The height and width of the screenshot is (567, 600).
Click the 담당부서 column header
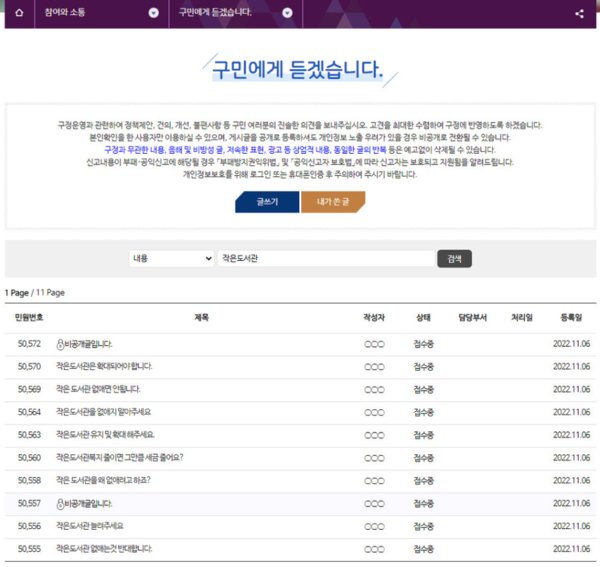473,317
